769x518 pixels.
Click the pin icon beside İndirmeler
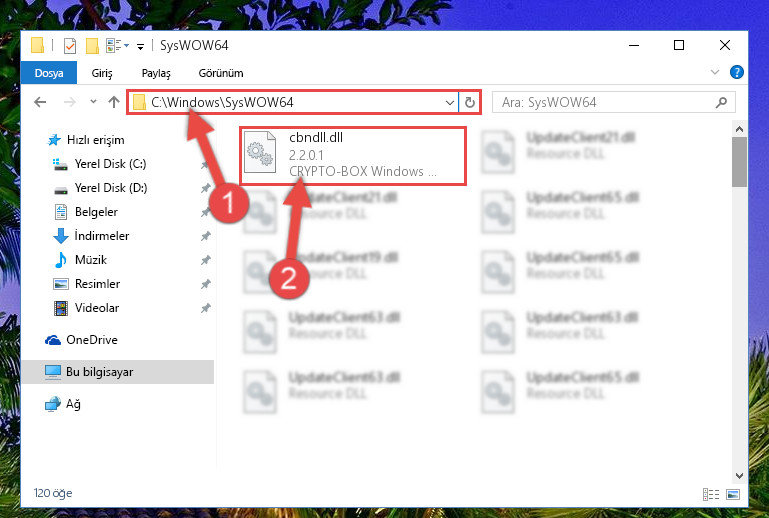(x=205, y=236)
